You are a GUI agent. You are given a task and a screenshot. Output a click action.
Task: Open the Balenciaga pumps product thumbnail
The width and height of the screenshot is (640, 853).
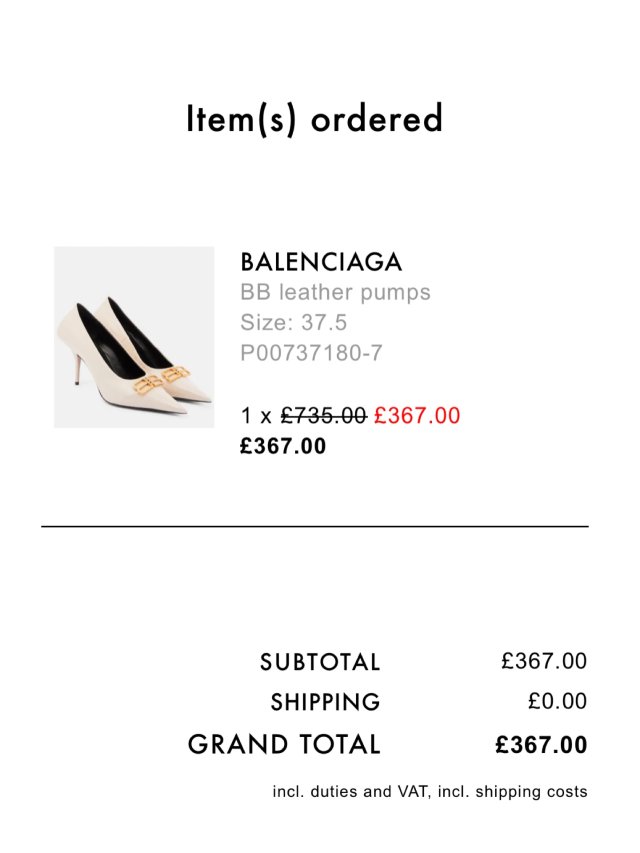click(x=134, y=337)
